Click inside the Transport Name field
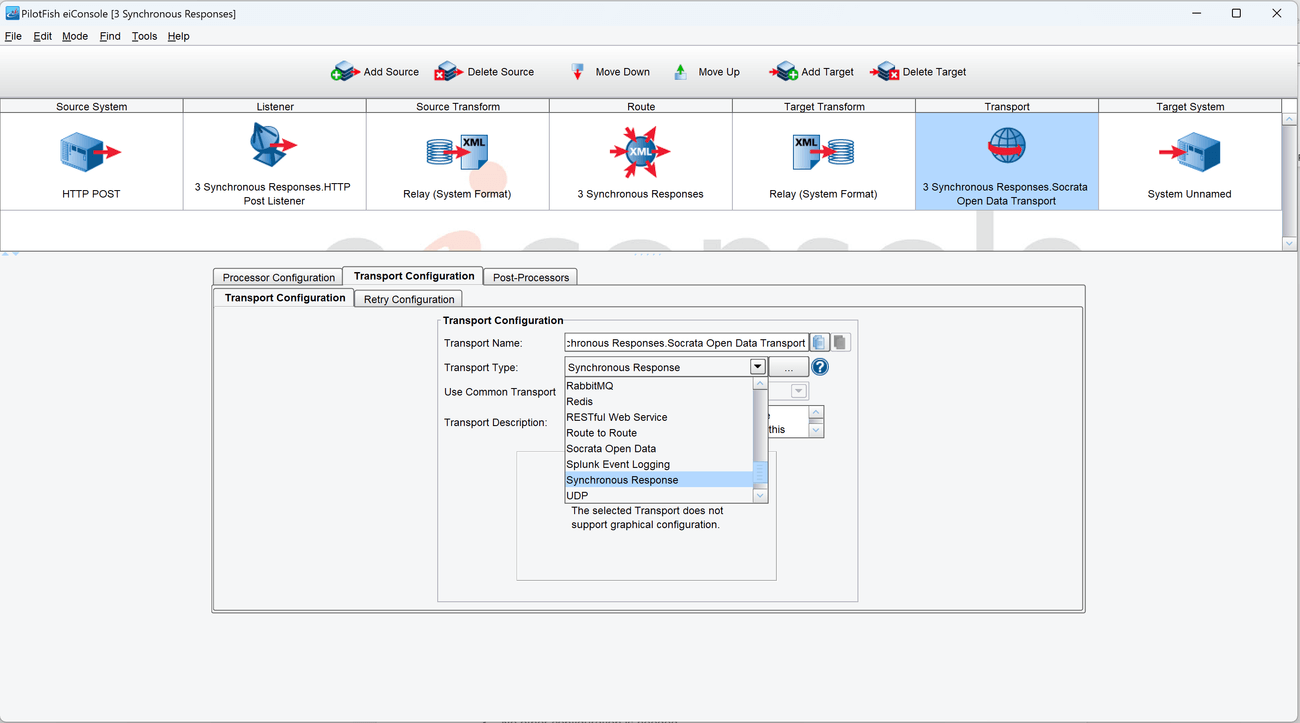This screenshot has width=1300, height=723. pyautogui.click(x=686, y=342)
